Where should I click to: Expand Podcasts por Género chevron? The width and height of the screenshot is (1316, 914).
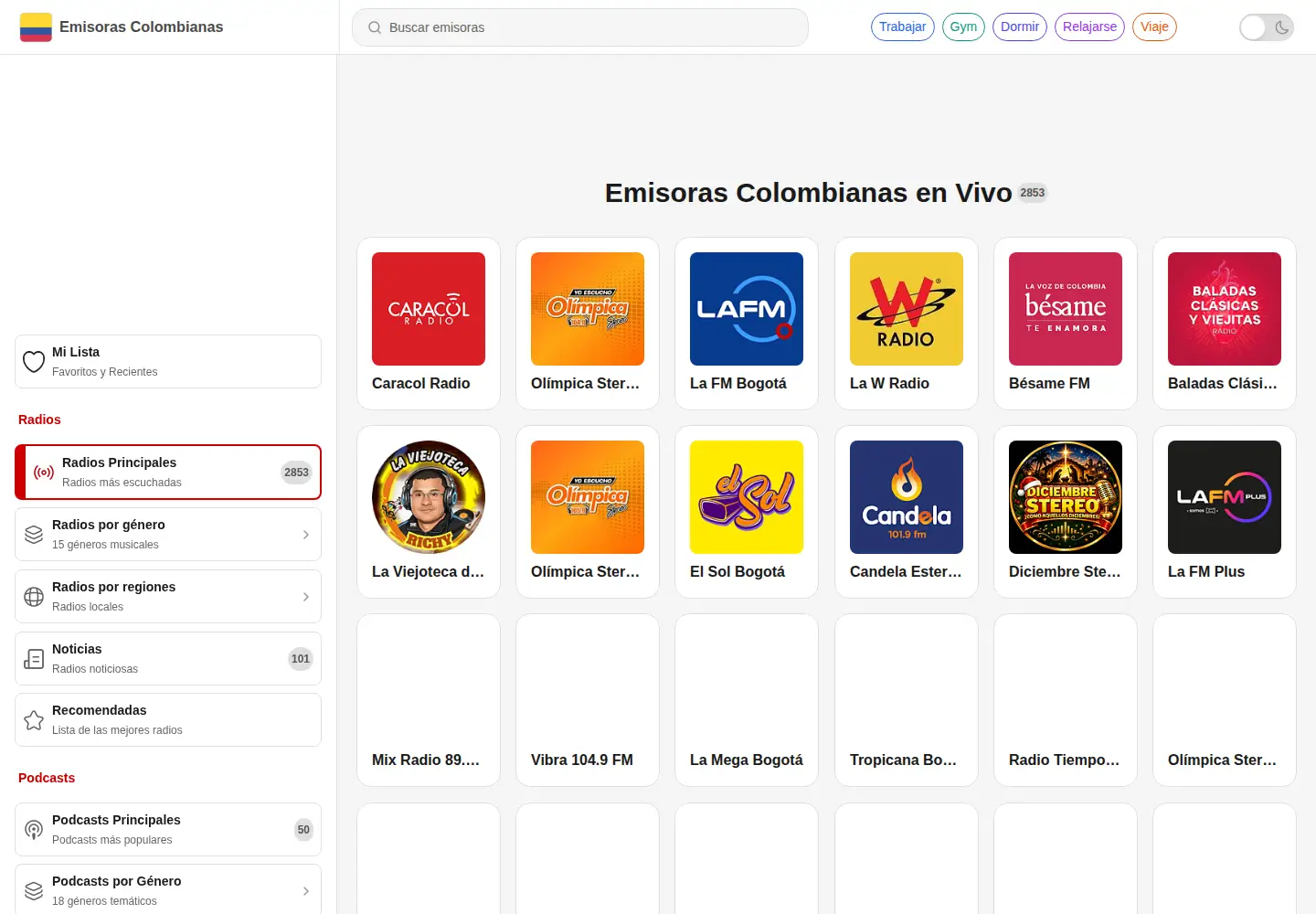pyautogui.click(x=306, y=891)
